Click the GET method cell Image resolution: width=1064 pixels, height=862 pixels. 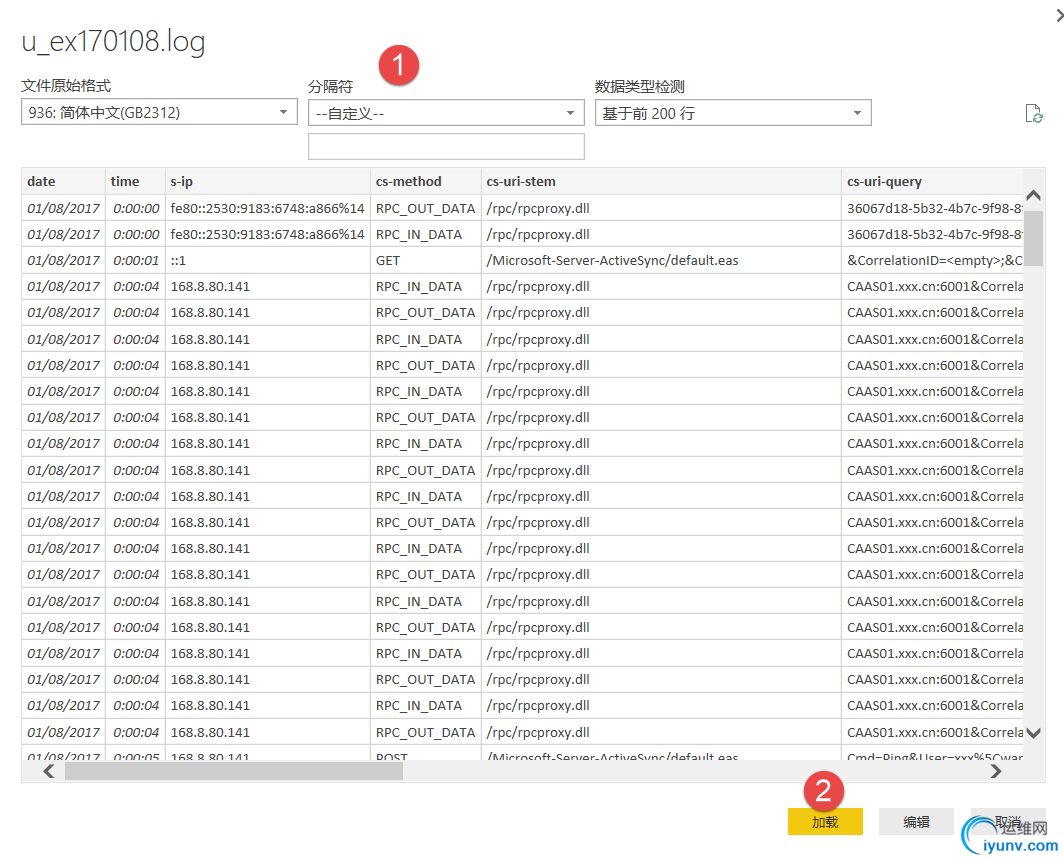pos(425,261)
